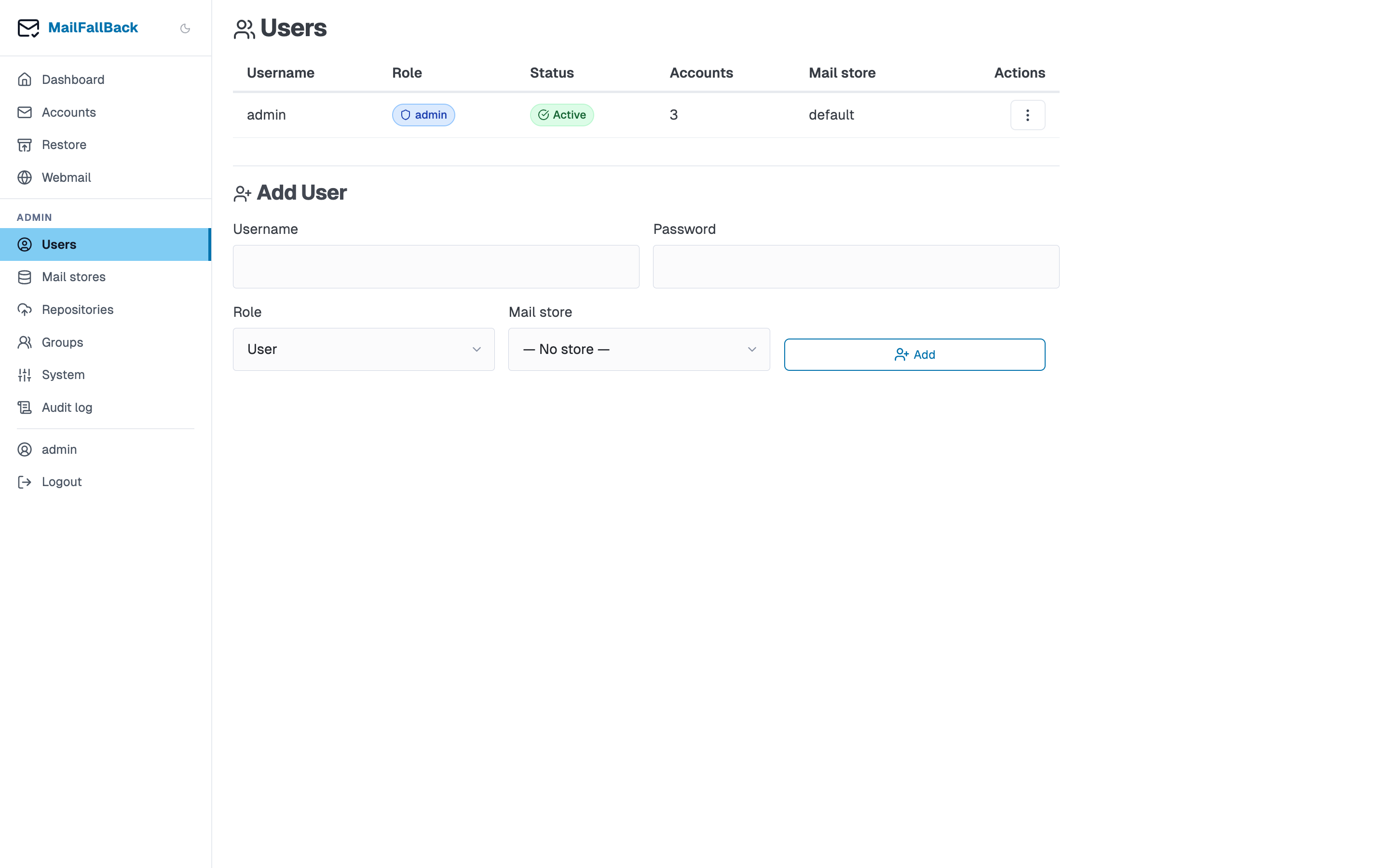Go to Accounts section
This screenshot has width=1389, height=868.
pyautogui.click(x=106, y=112)
